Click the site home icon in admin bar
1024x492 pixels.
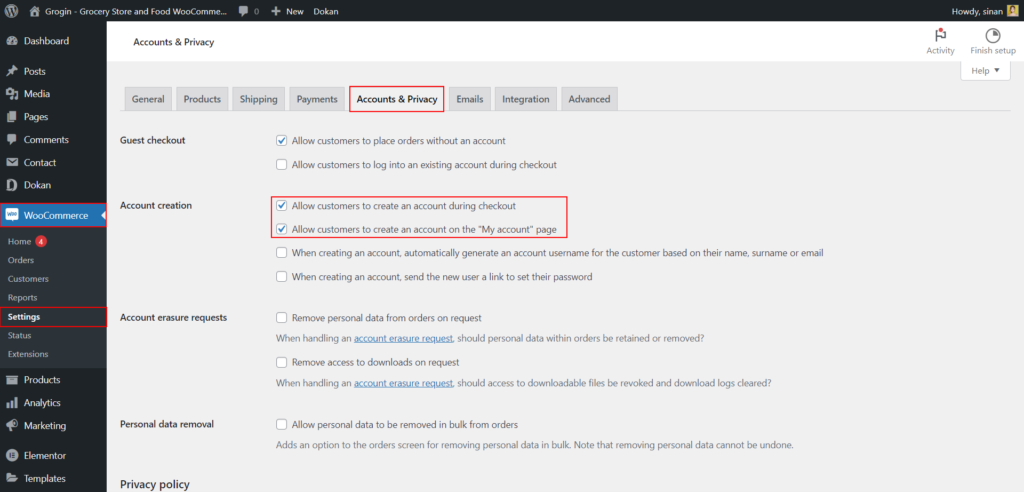35,11
